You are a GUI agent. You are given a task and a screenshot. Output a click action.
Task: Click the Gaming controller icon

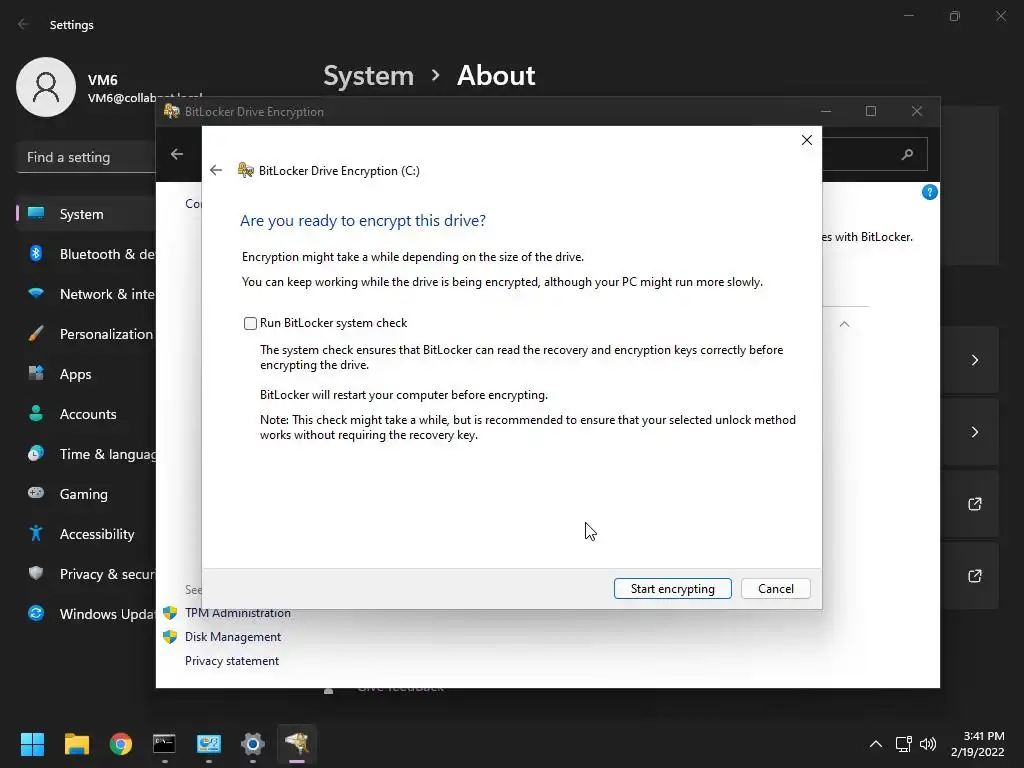point(36,493)
